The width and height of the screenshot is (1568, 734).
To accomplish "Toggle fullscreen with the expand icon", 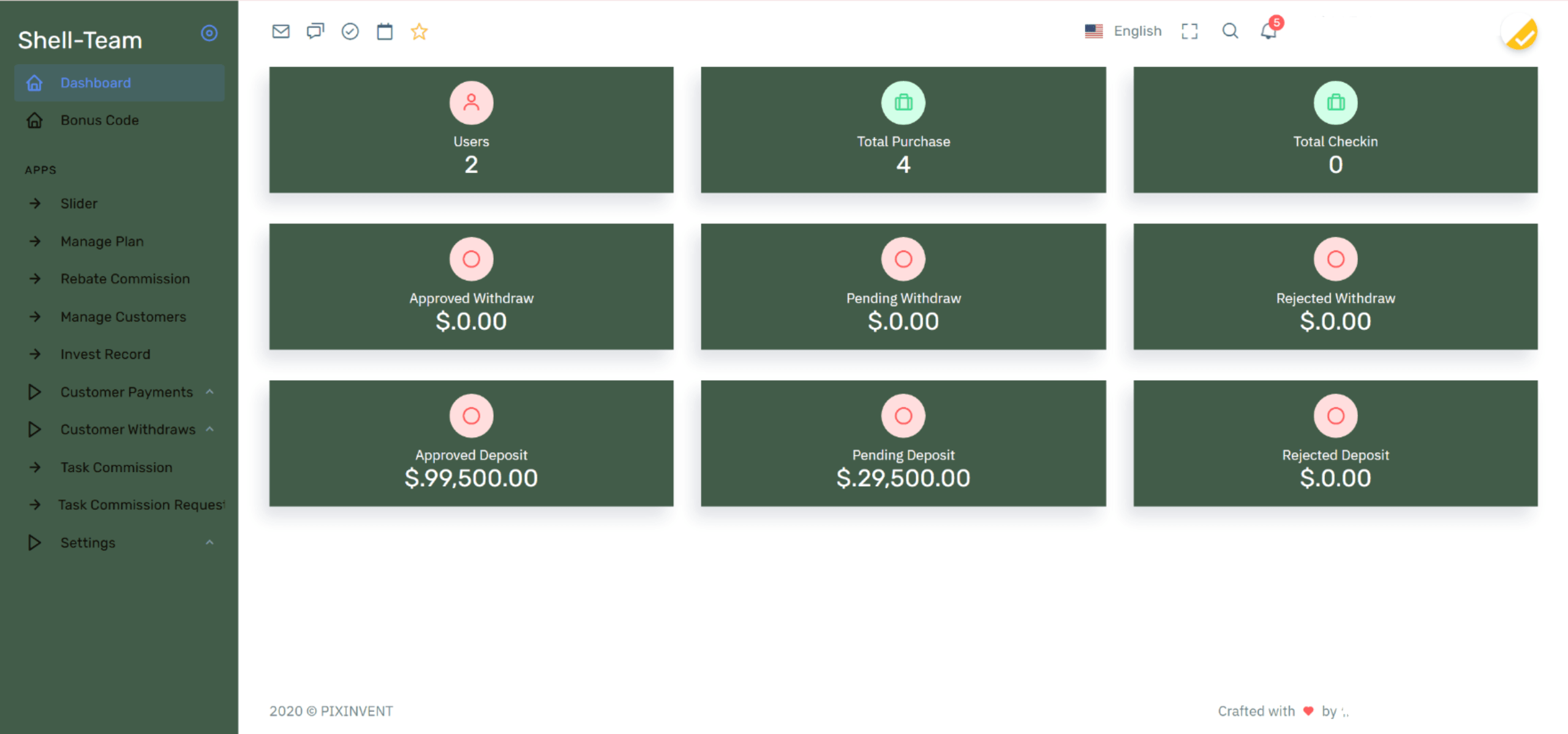I will (1189, 31).
